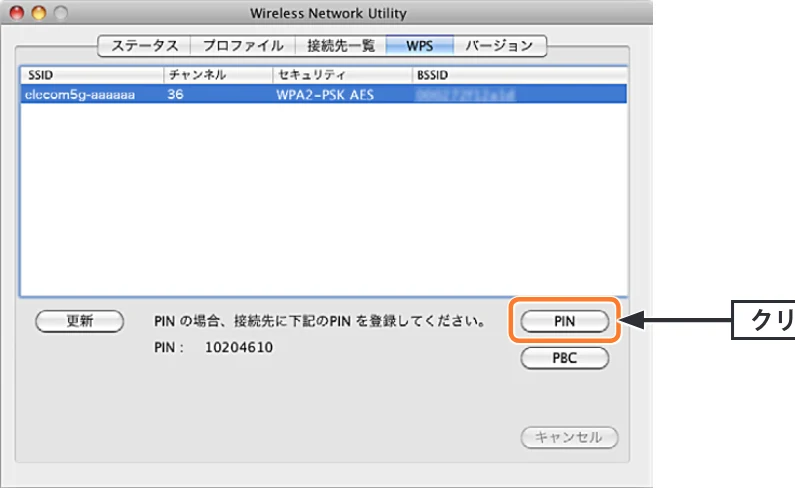Click the BSSID column header

pyautogui.click(x=520, y=75)
